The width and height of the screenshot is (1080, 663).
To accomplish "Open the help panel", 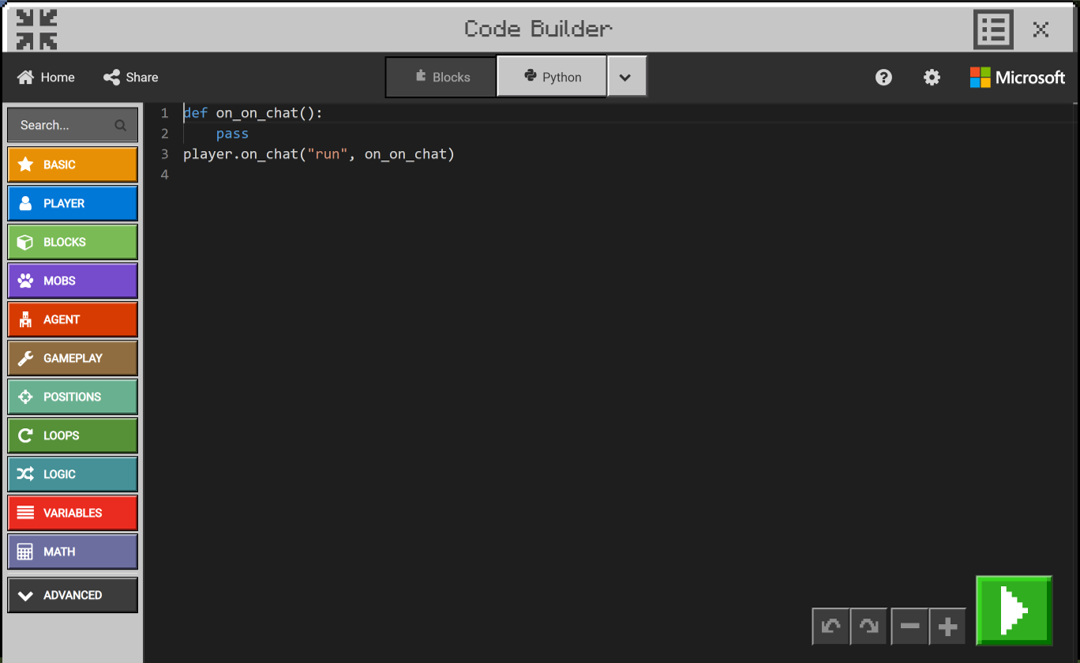I will tap(883, 77).
